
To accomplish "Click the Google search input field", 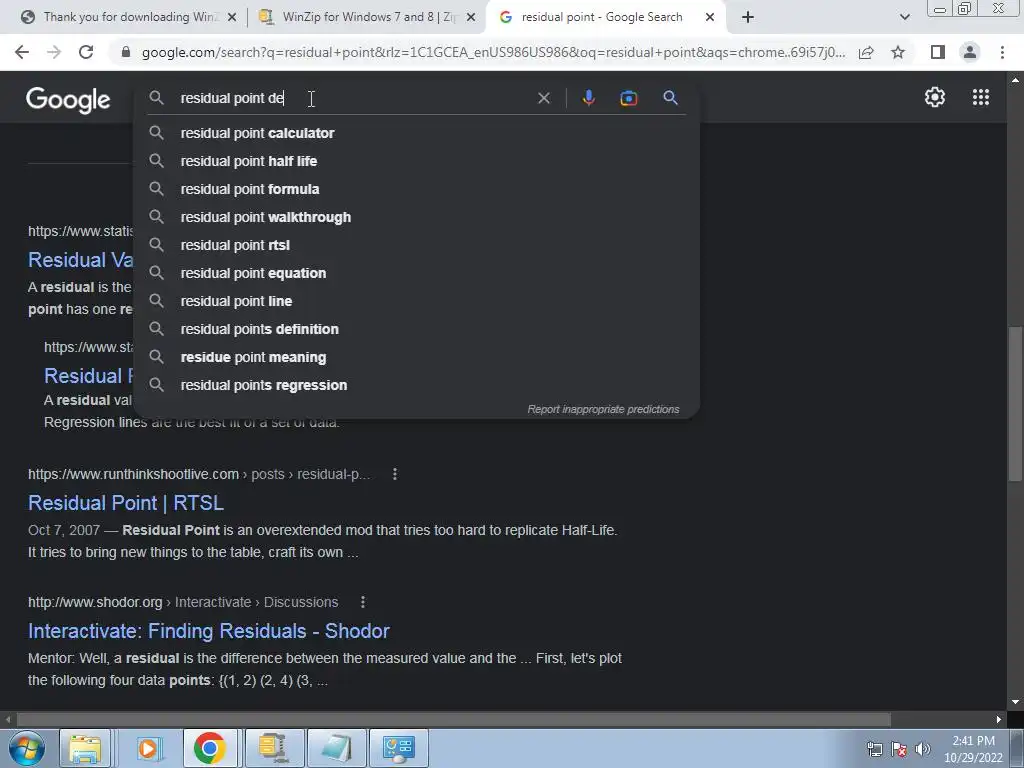I will 353,98.
